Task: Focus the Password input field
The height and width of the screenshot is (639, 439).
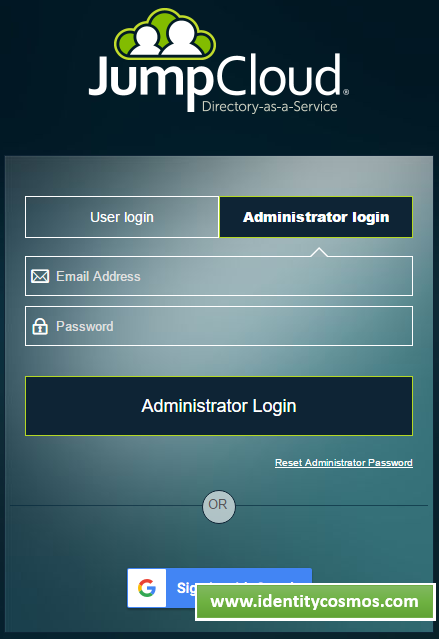Action: pyautogui.click(x=219, y=326)
